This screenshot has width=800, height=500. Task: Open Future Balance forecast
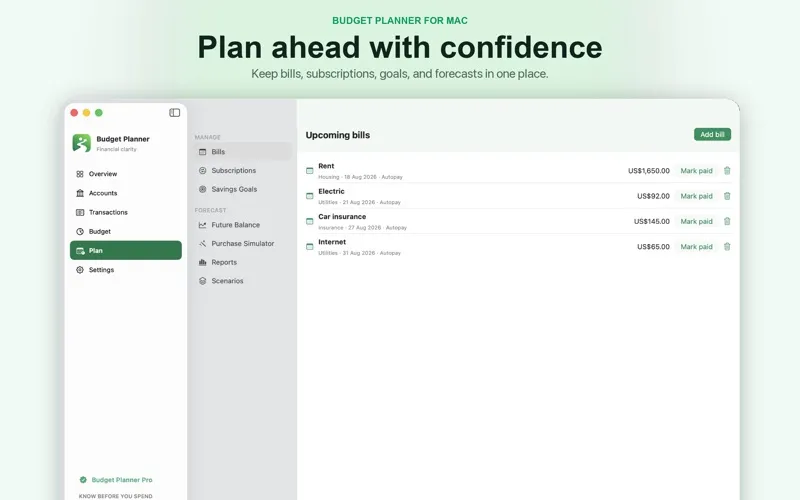pyautogui.click(x=243, y=224)
